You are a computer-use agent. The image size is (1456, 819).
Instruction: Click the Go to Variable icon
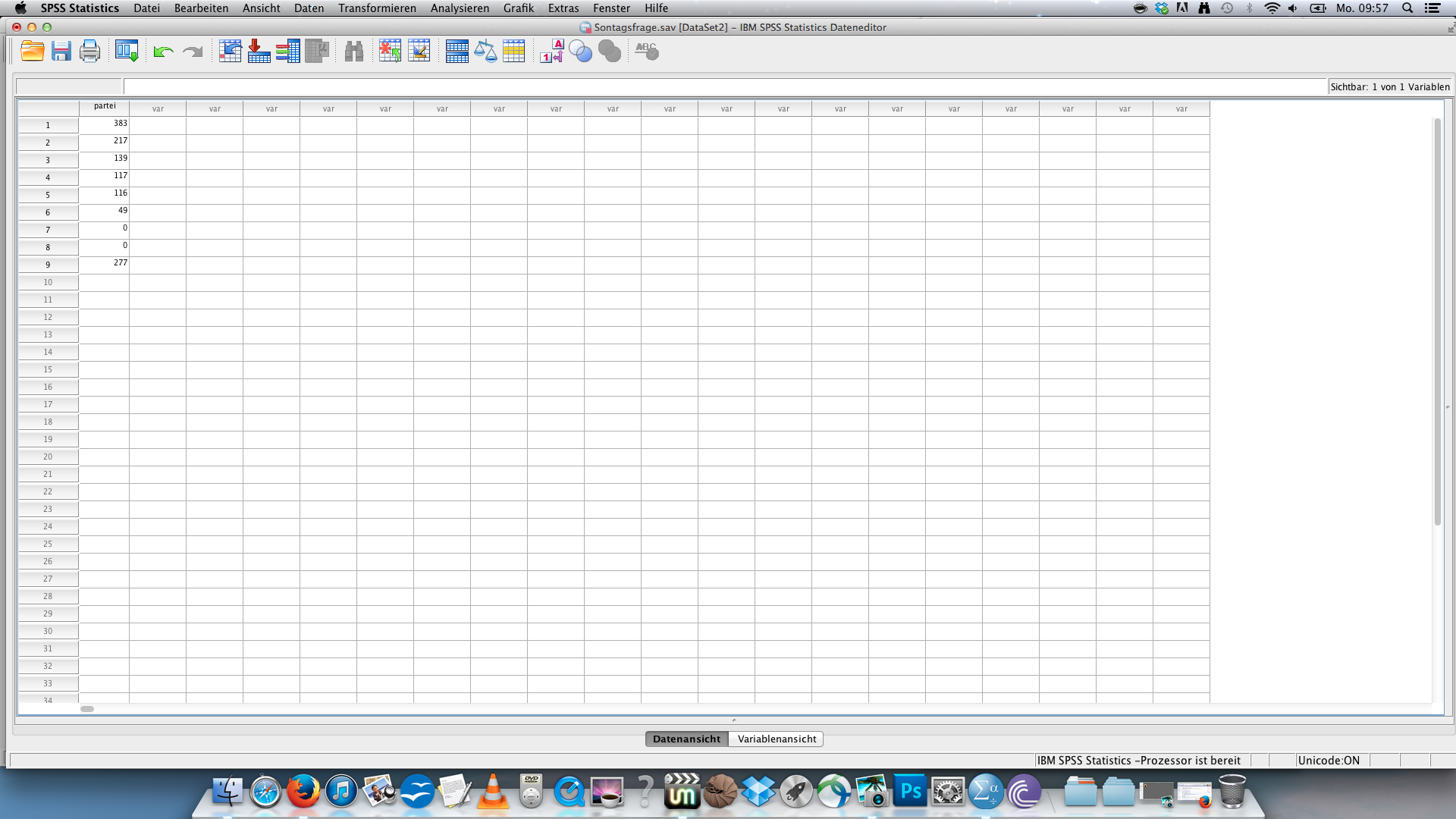259,52
